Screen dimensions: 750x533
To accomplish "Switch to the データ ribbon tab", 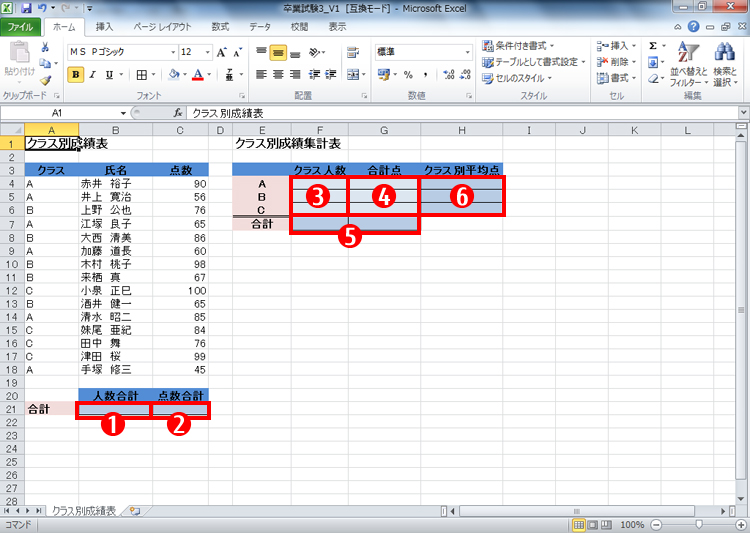I will (260, 27).
